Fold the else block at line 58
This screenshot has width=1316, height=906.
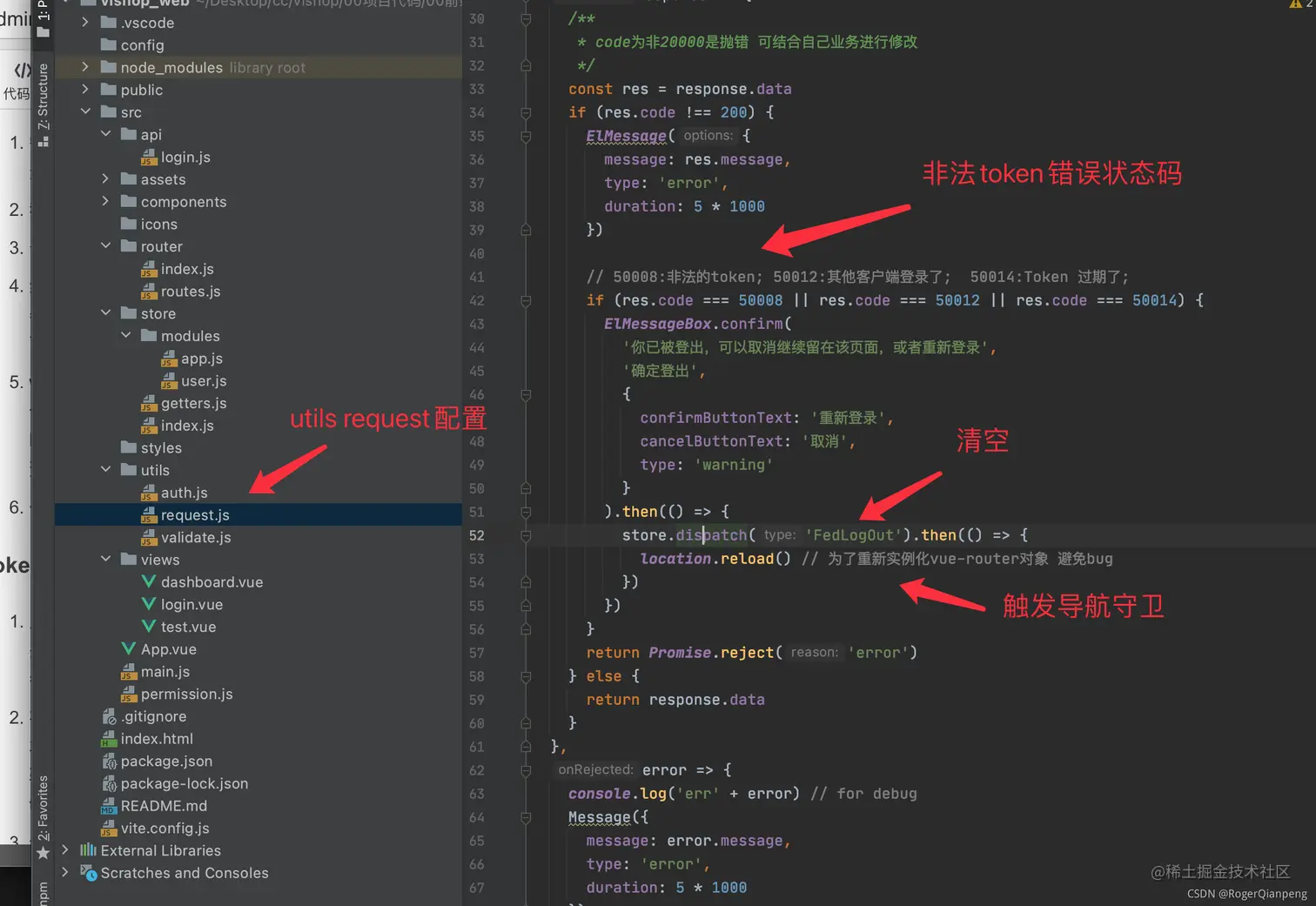coord(526,676)
